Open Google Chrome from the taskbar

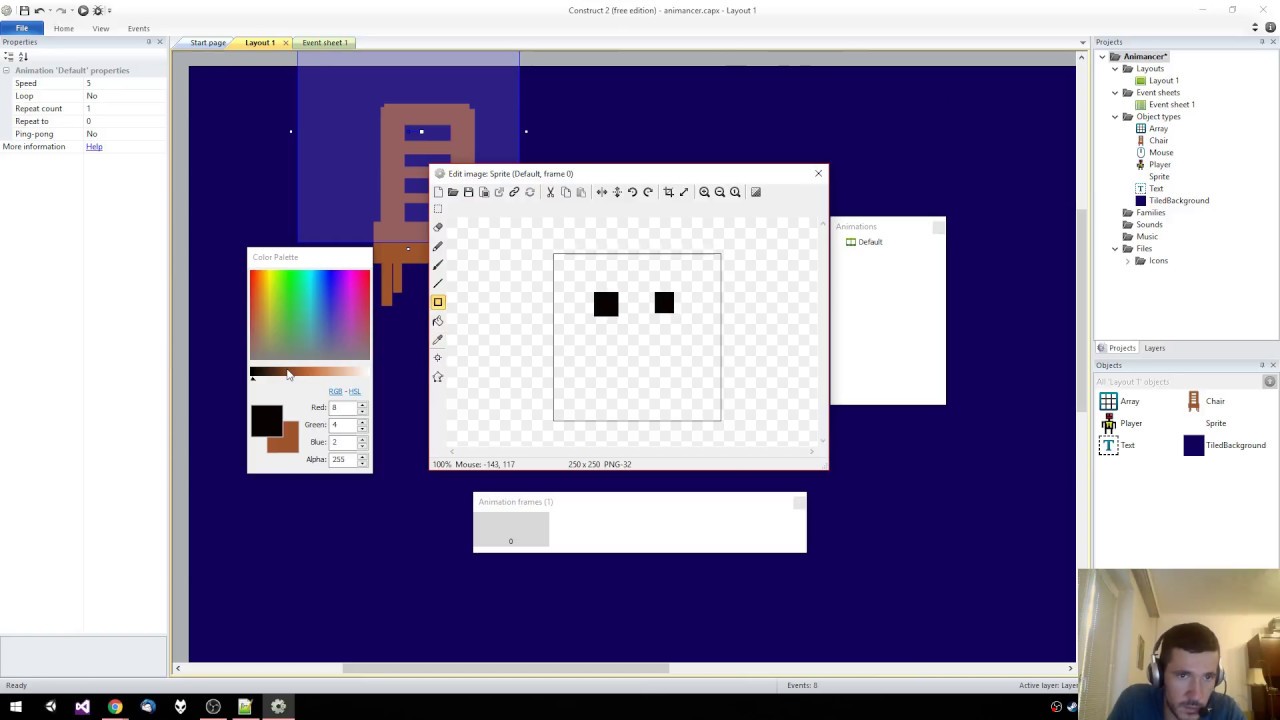pyautogui.click(x=115, y=707)
